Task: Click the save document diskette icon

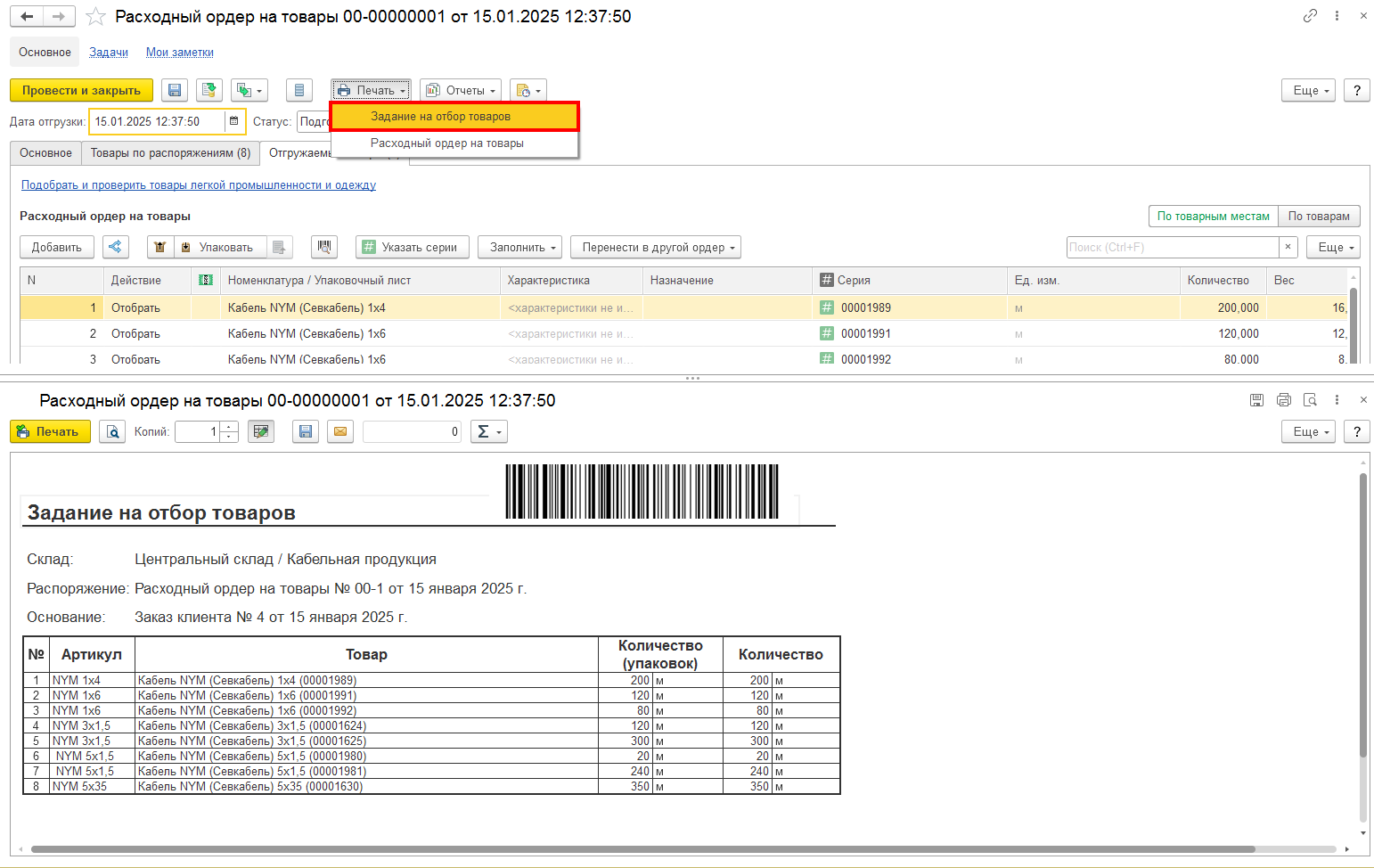Action: tap(175, 90)
